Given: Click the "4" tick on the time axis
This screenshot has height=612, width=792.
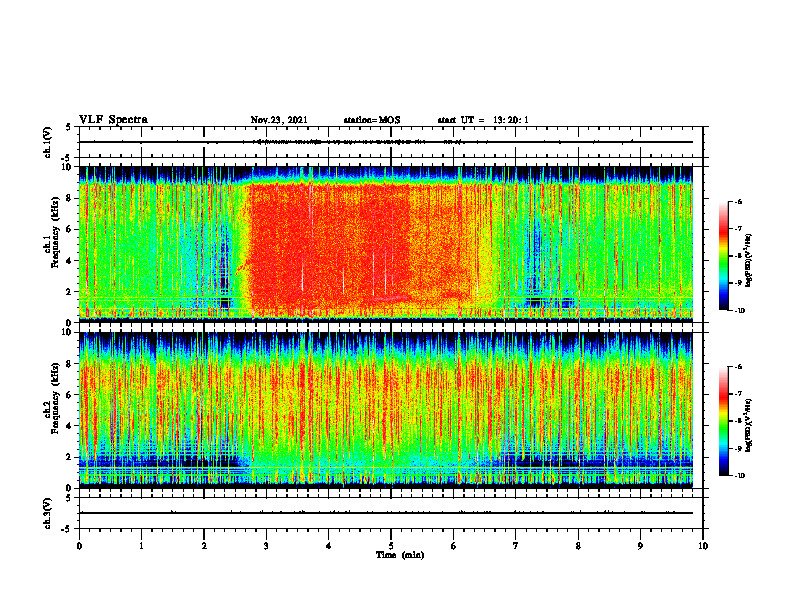Looking at the screenshot, I should pyautogui.click(x=329, y=546).
